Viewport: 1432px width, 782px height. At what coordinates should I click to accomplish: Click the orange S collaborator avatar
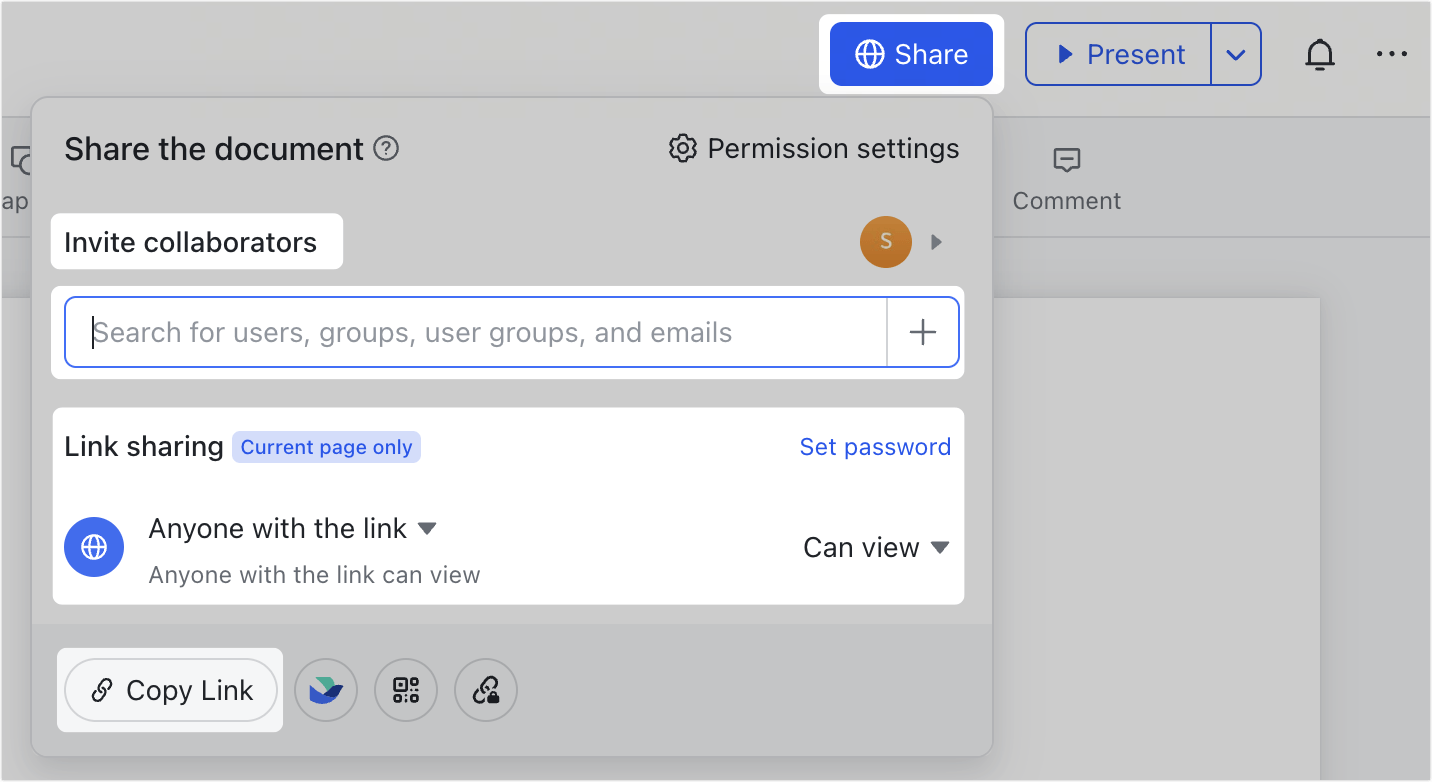[x=886, y=242]
